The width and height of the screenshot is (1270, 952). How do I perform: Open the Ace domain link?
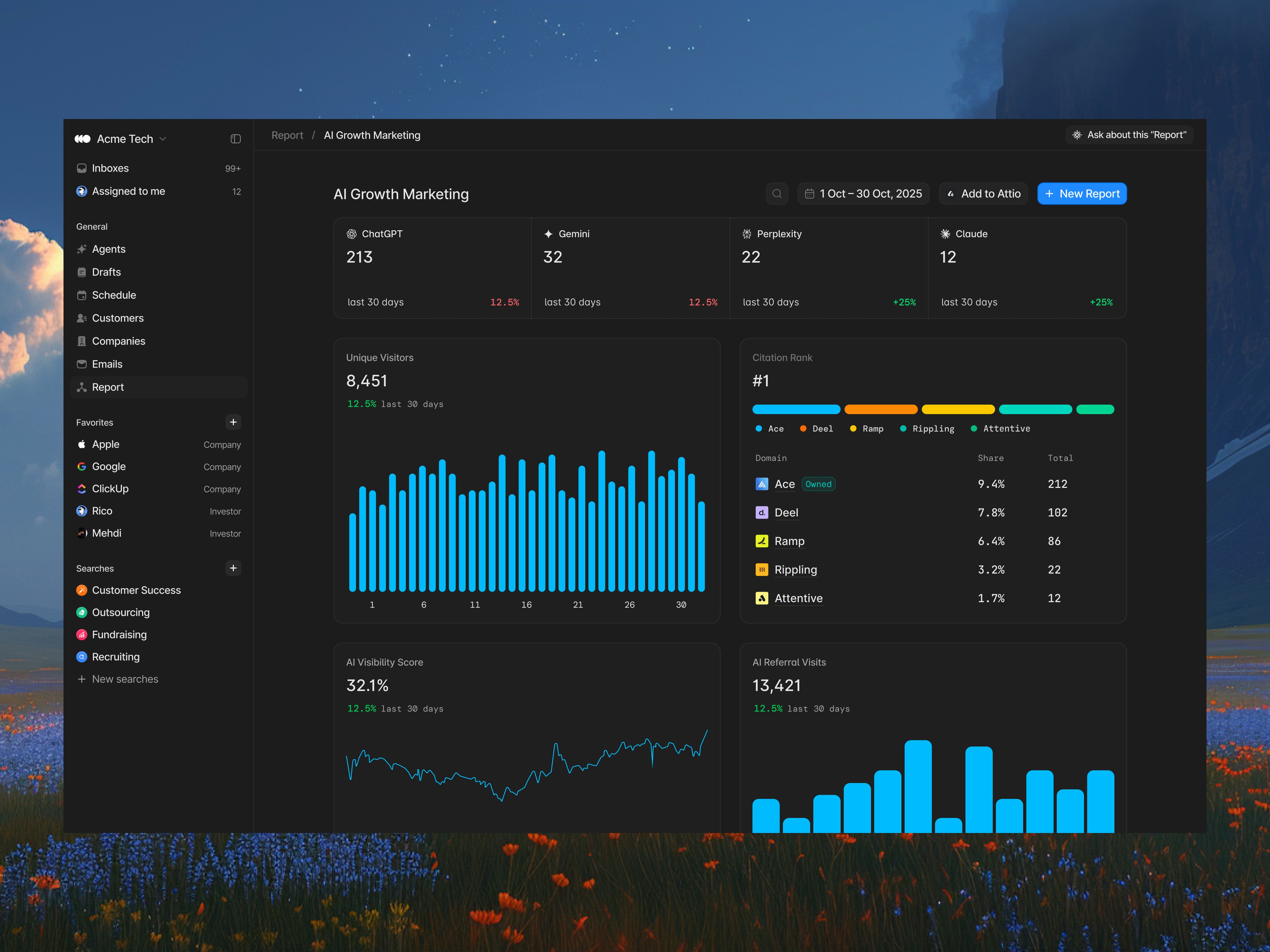click(x=785, y=484)
